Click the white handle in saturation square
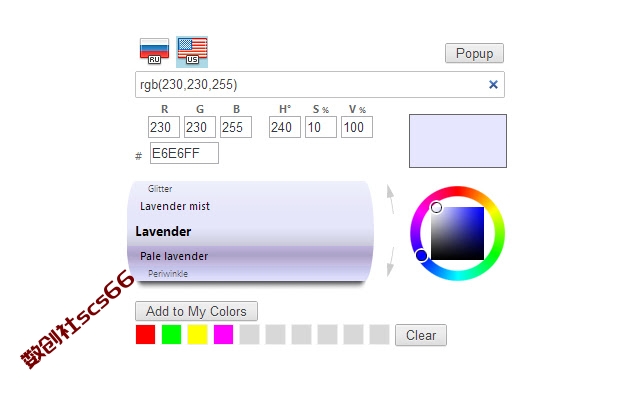Viewport: 640px width, 400px height. [436, 207]
